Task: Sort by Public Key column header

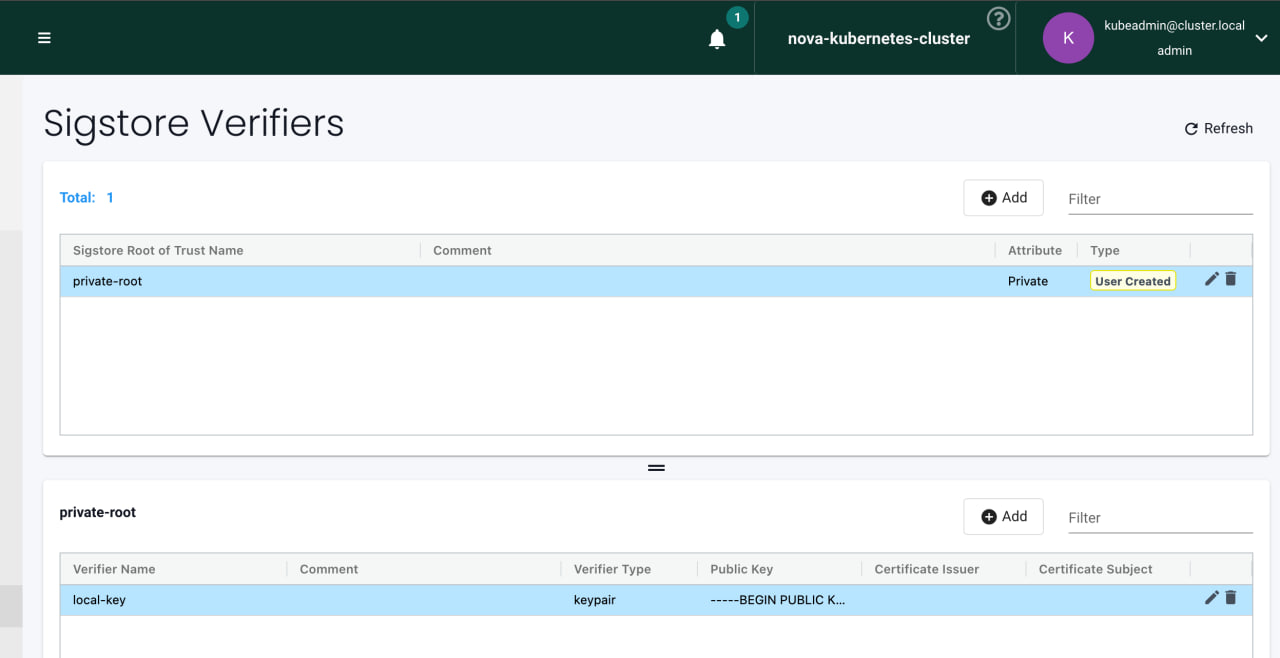Action: pyautogui.click(x=741, y=569)
